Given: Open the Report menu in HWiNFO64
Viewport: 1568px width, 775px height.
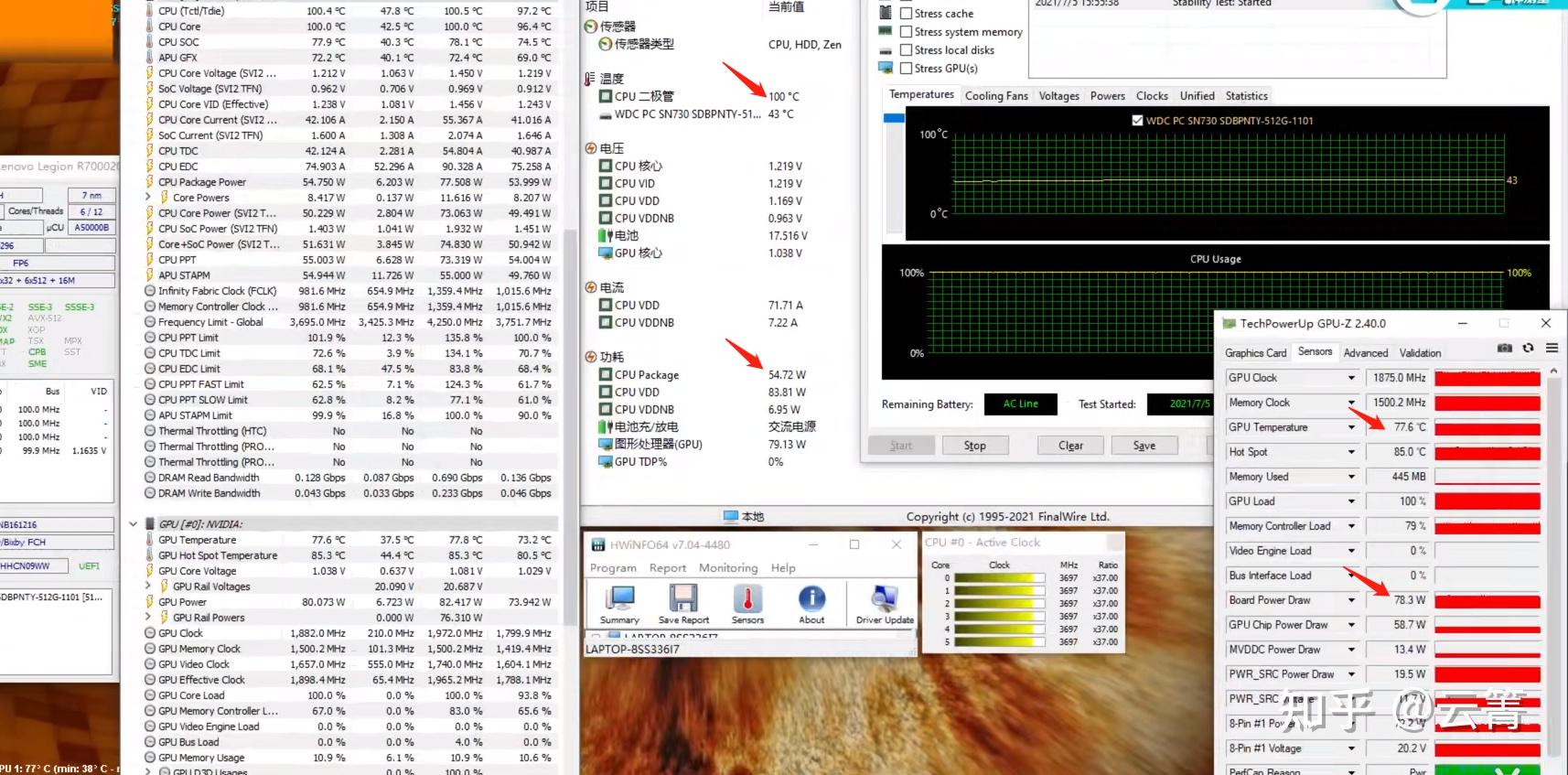Looking at the screenshot, I should (668, 568).
